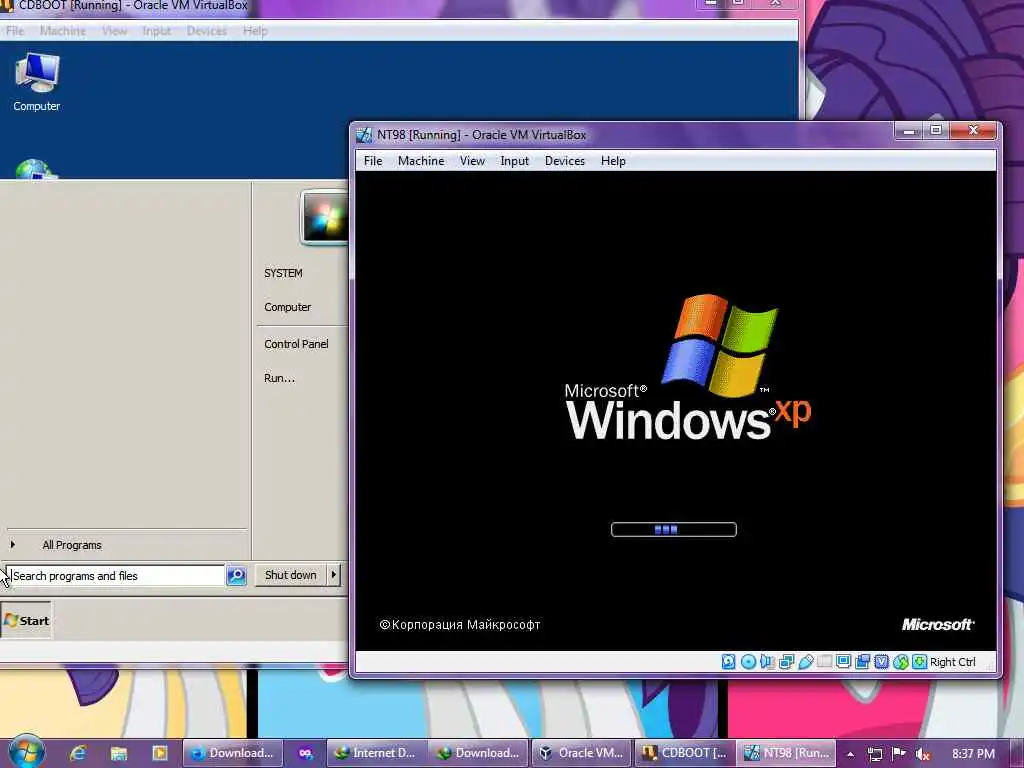Click the 8:37 PM clock
Viewport: 1024px width, 768px height.
[x=973, y=753]
